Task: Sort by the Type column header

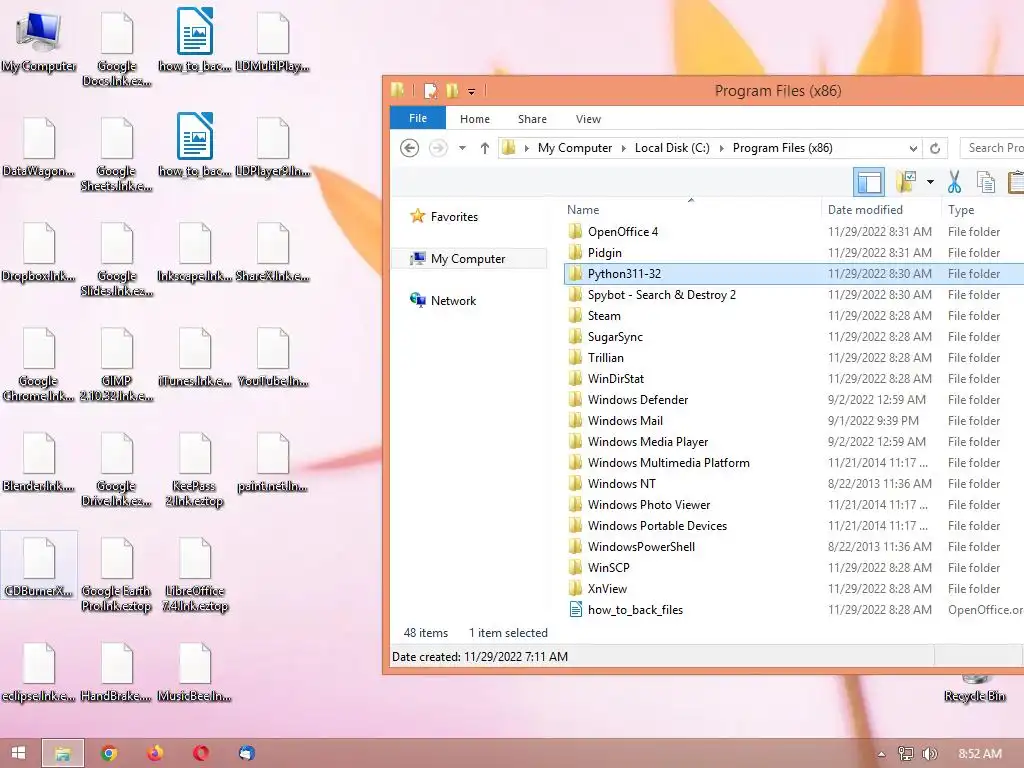Action: tap(983, 210)
